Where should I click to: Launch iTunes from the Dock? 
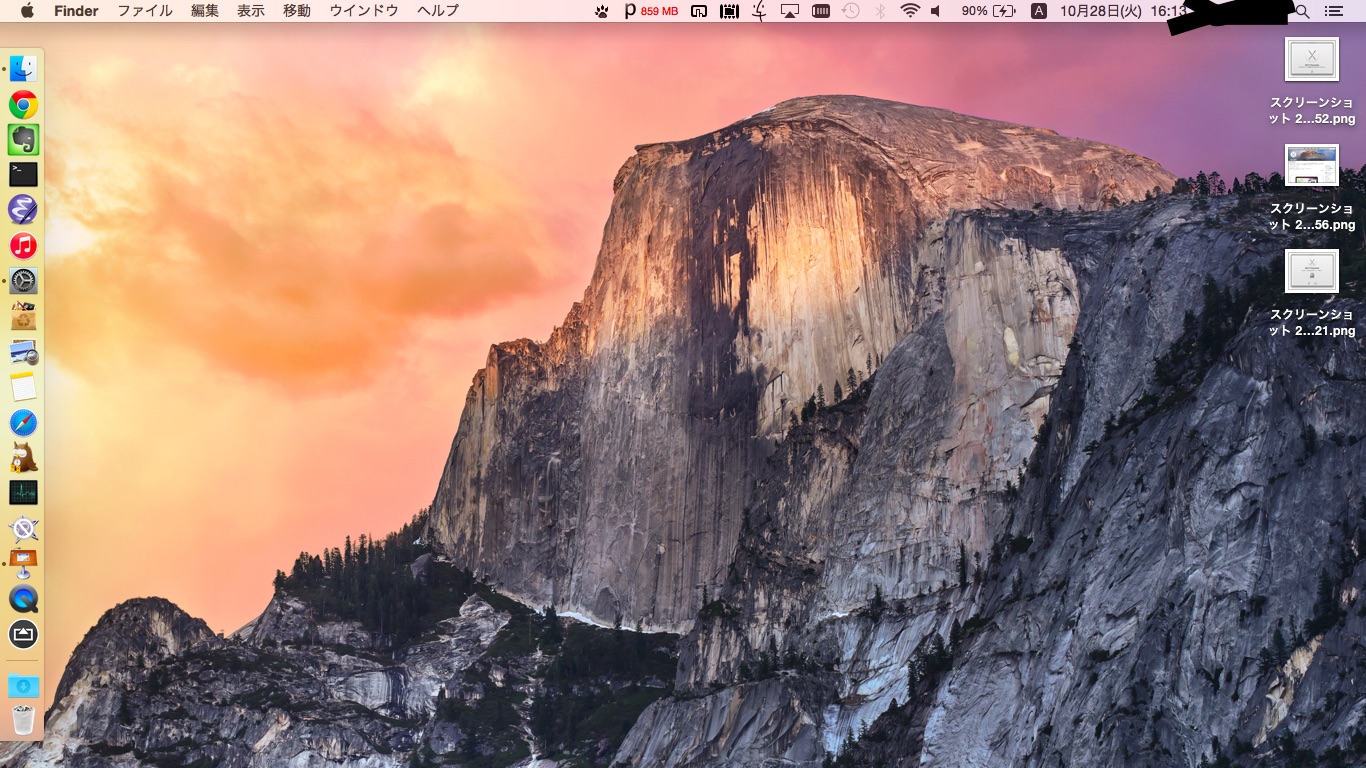[23, 245]
